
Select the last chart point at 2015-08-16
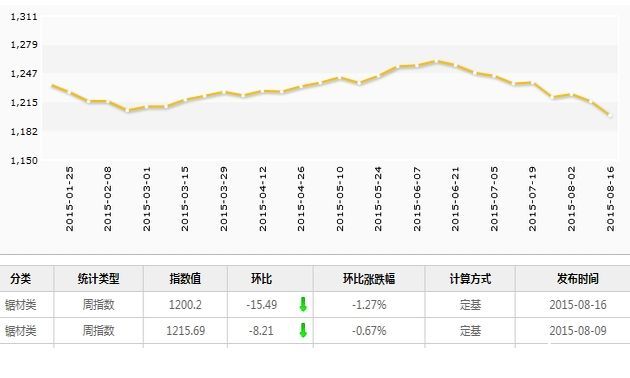pyautogui.click(x=610, y=115)
